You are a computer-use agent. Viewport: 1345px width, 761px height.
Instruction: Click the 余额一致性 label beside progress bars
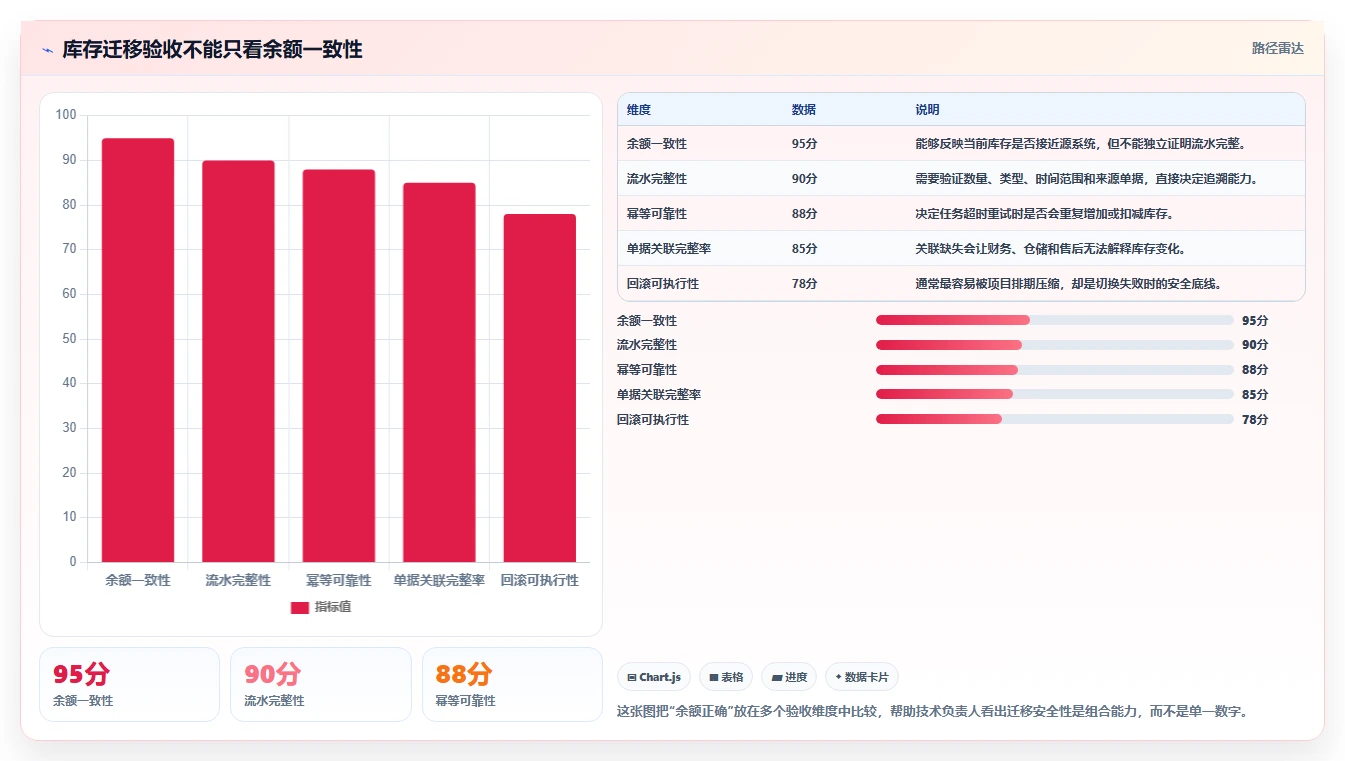coord(647,321)
